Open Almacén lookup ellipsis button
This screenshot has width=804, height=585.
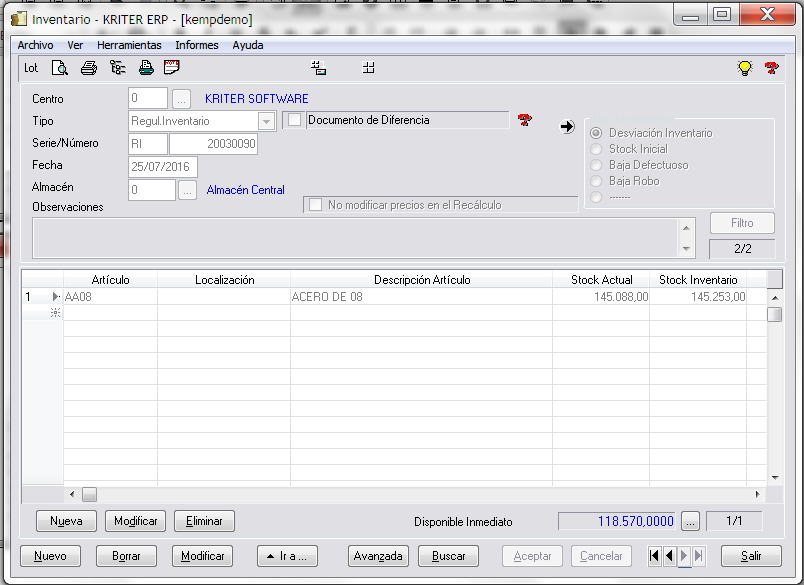187,190
